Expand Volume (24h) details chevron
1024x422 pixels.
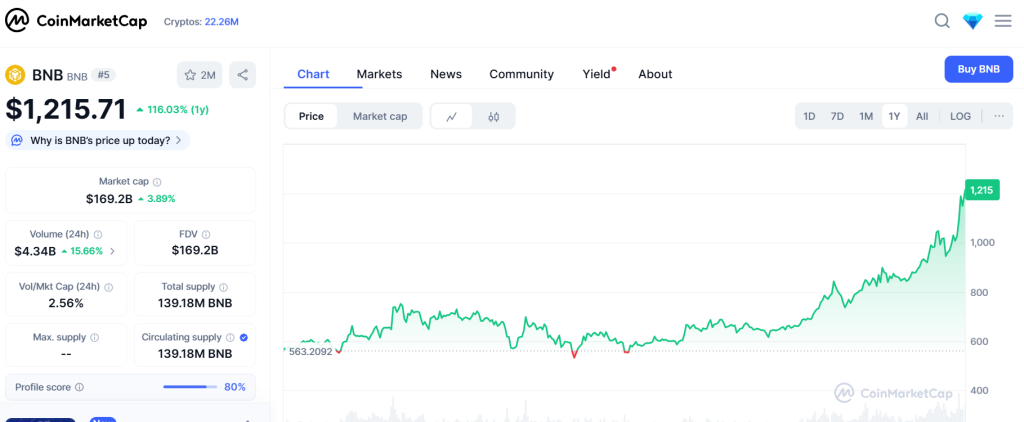pos(112,251)
